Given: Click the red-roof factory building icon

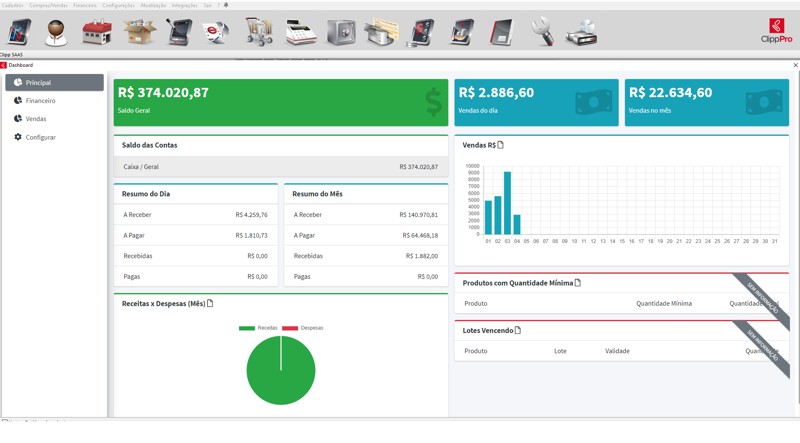Looking at the screenshot, I should click(x=97, y=32).
